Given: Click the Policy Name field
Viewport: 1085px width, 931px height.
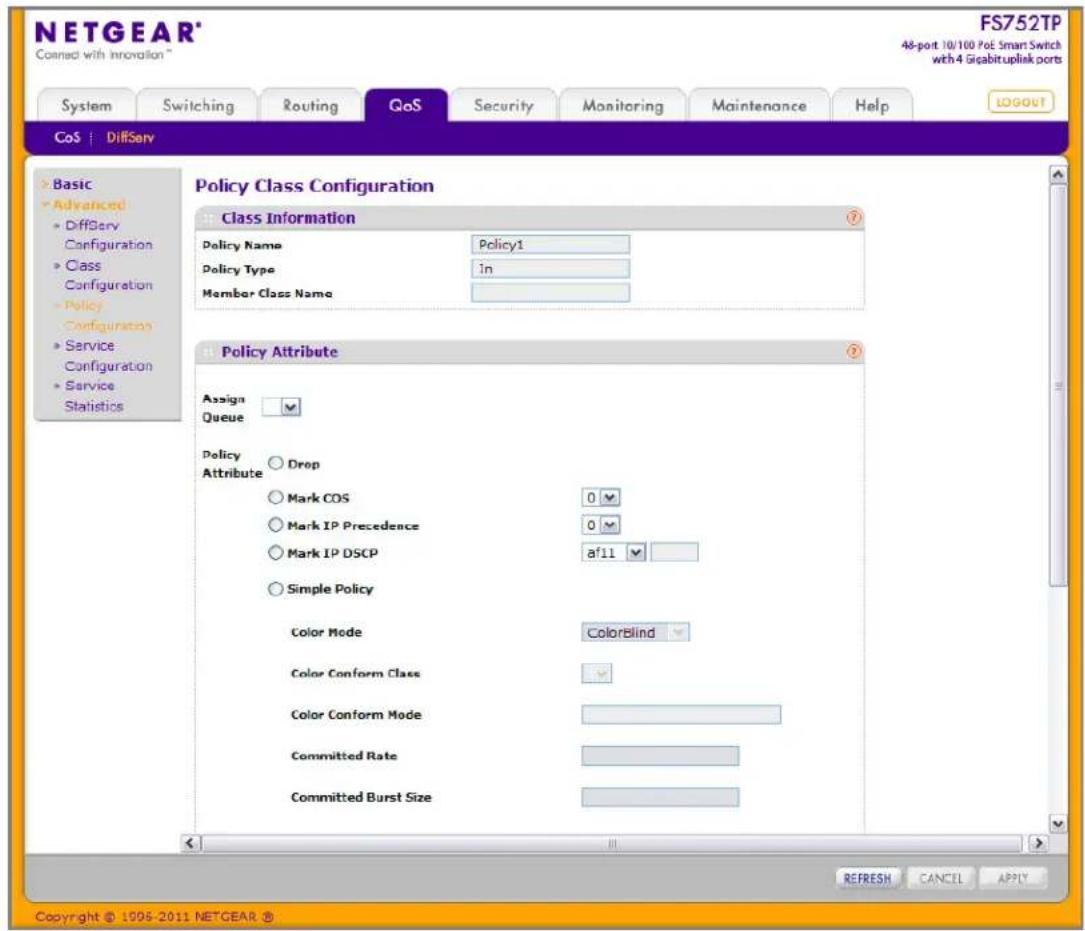Looking at the screenshot, I should [x=551, y=244].
